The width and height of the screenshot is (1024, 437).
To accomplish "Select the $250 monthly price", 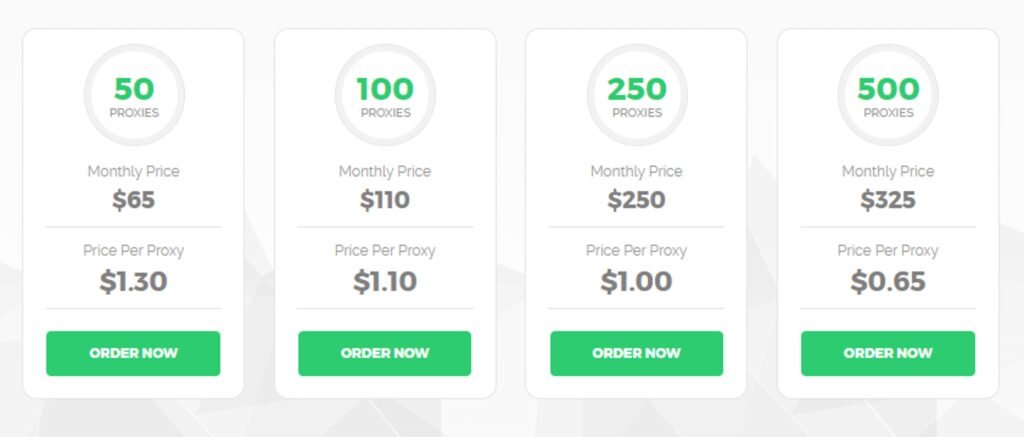I will 636,200.
